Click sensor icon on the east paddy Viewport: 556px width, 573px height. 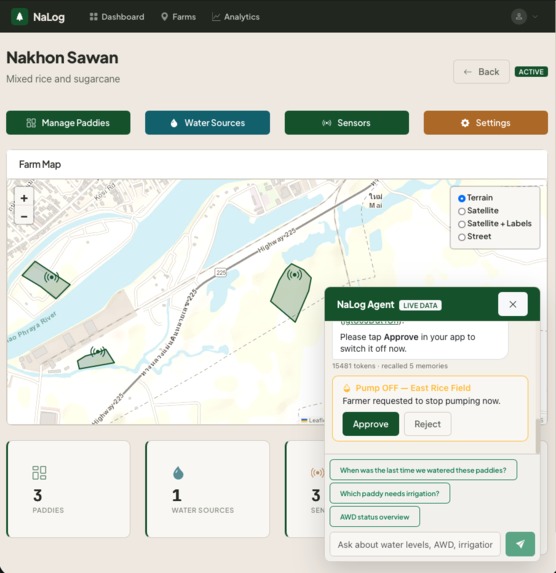click(294, 274)
